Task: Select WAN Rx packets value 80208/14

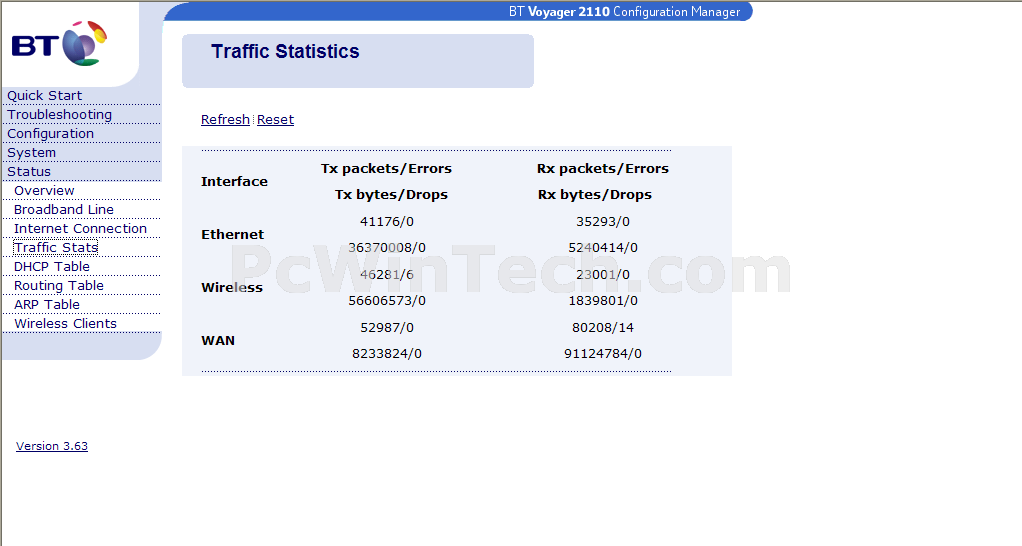Action: pos(603,327)
